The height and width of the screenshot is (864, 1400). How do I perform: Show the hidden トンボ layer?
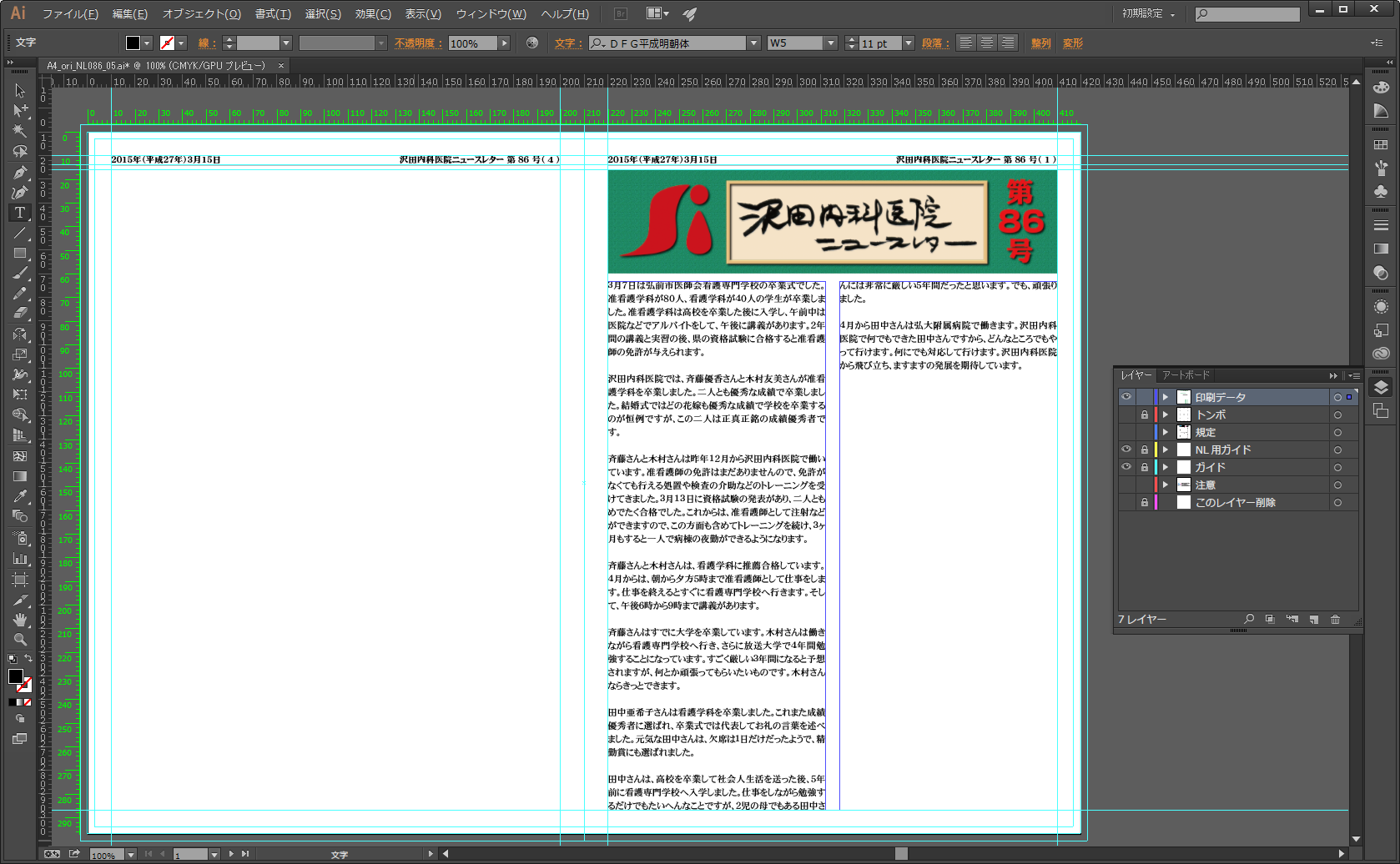coord(1126,414)
